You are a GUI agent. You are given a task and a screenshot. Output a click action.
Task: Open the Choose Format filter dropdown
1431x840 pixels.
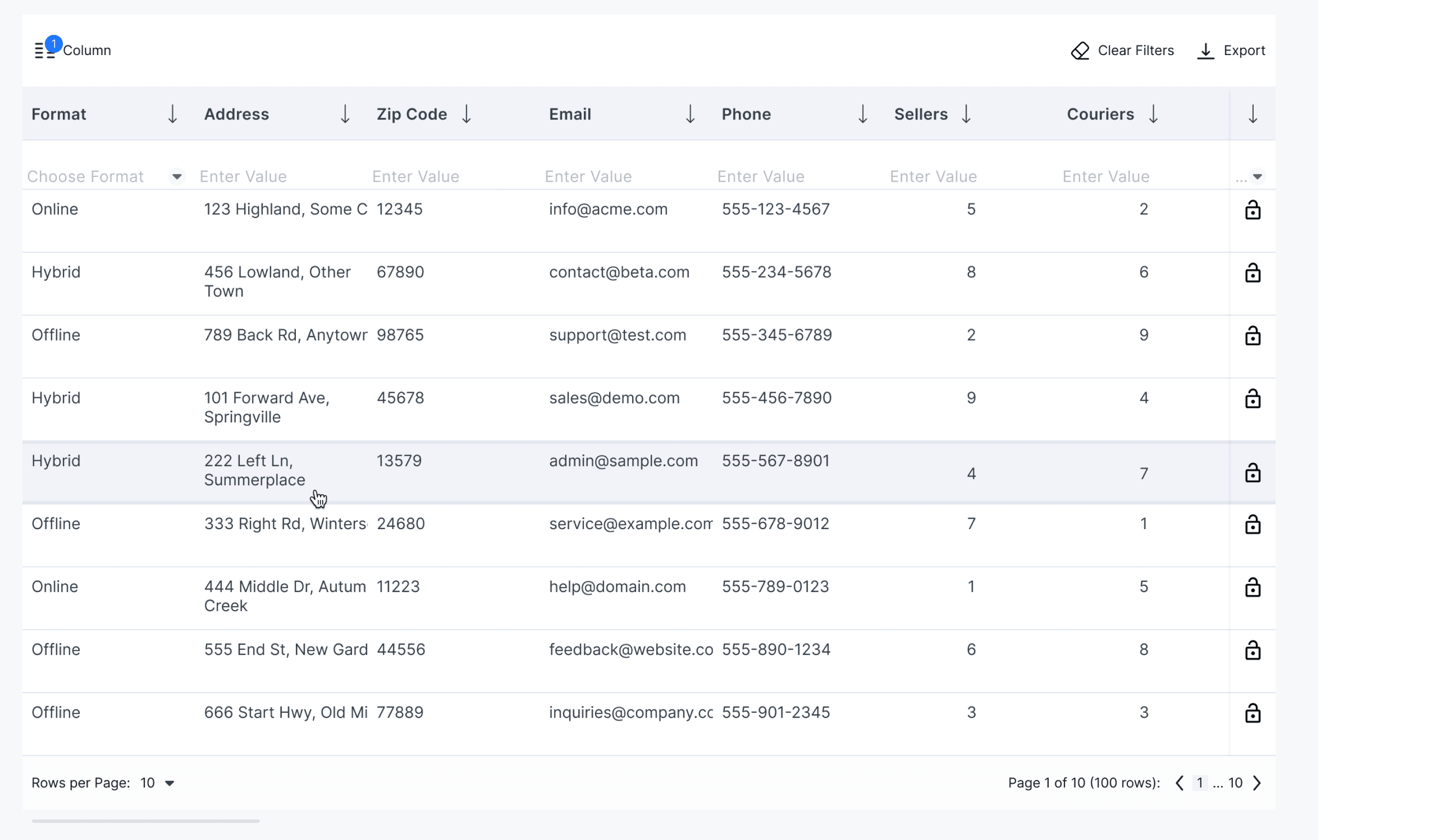pos(176,176)
